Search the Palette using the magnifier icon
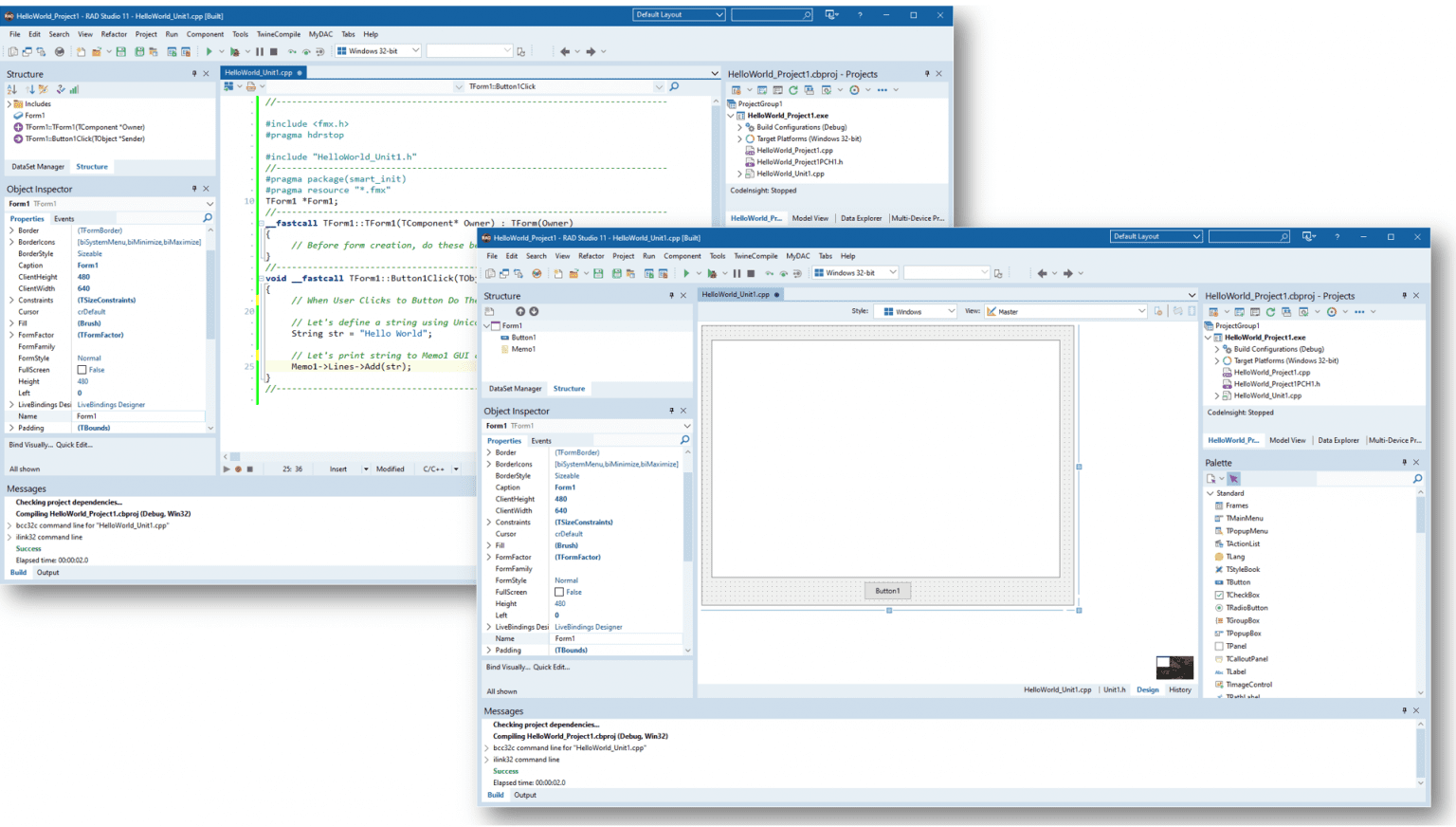 [1417, 479]
